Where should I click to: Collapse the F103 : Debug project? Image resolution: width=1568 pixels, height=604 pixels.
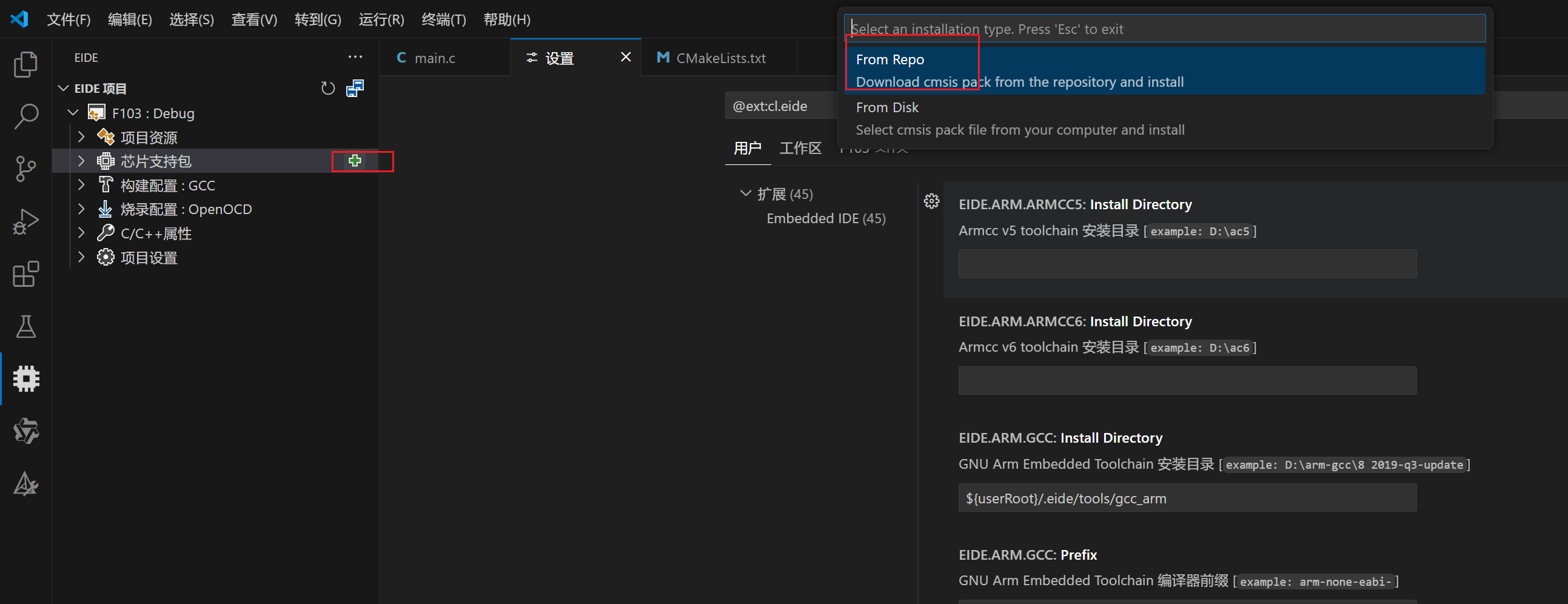click(73, 113)
